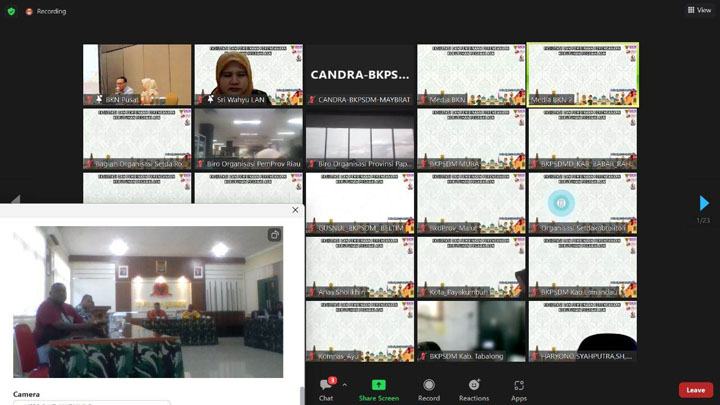Select the BKN Pusat video tile
The image size is (720, 405).
pos(137,75)
